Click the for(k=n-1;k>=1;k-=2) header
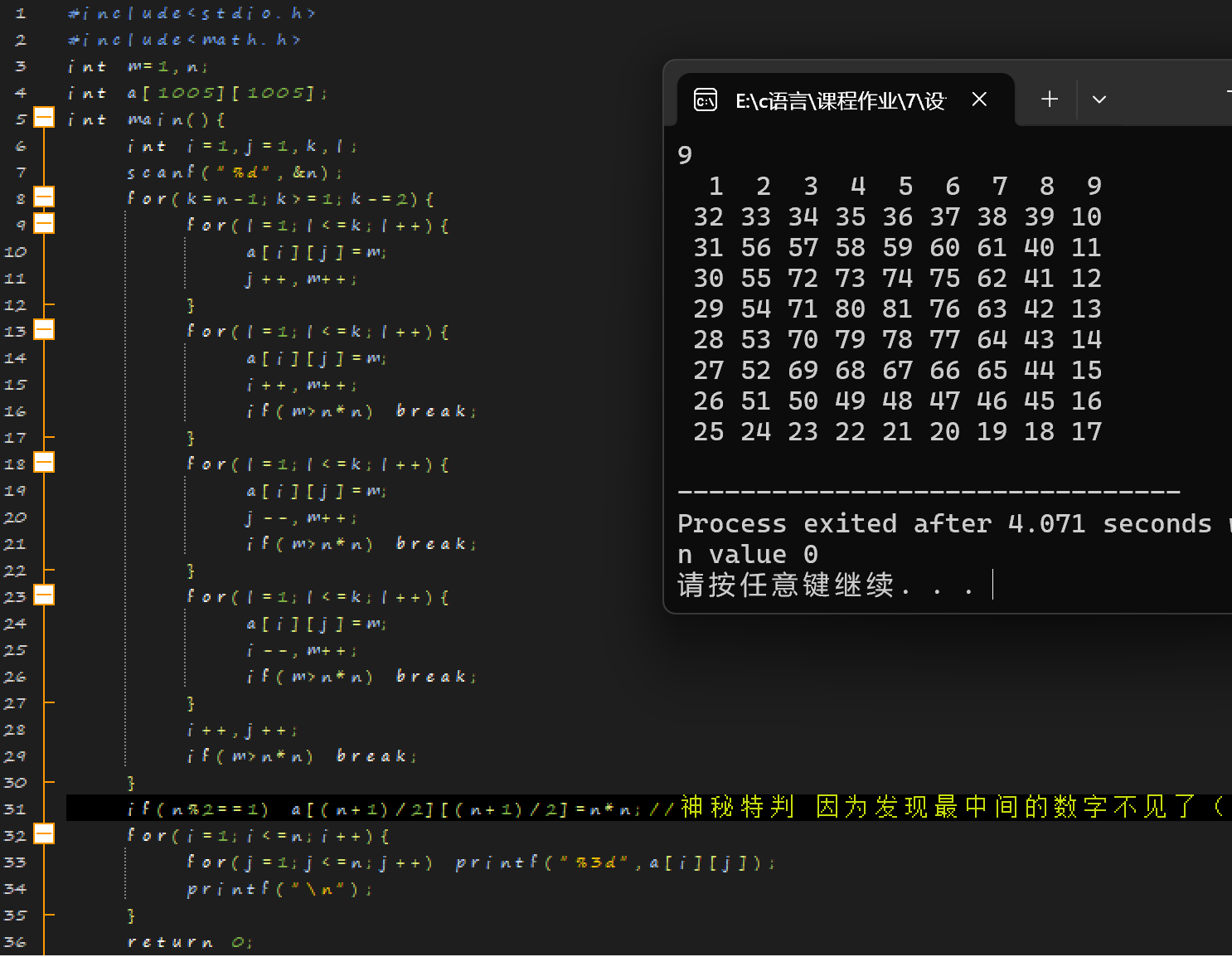1232x957 pixels. click(280, 199)
